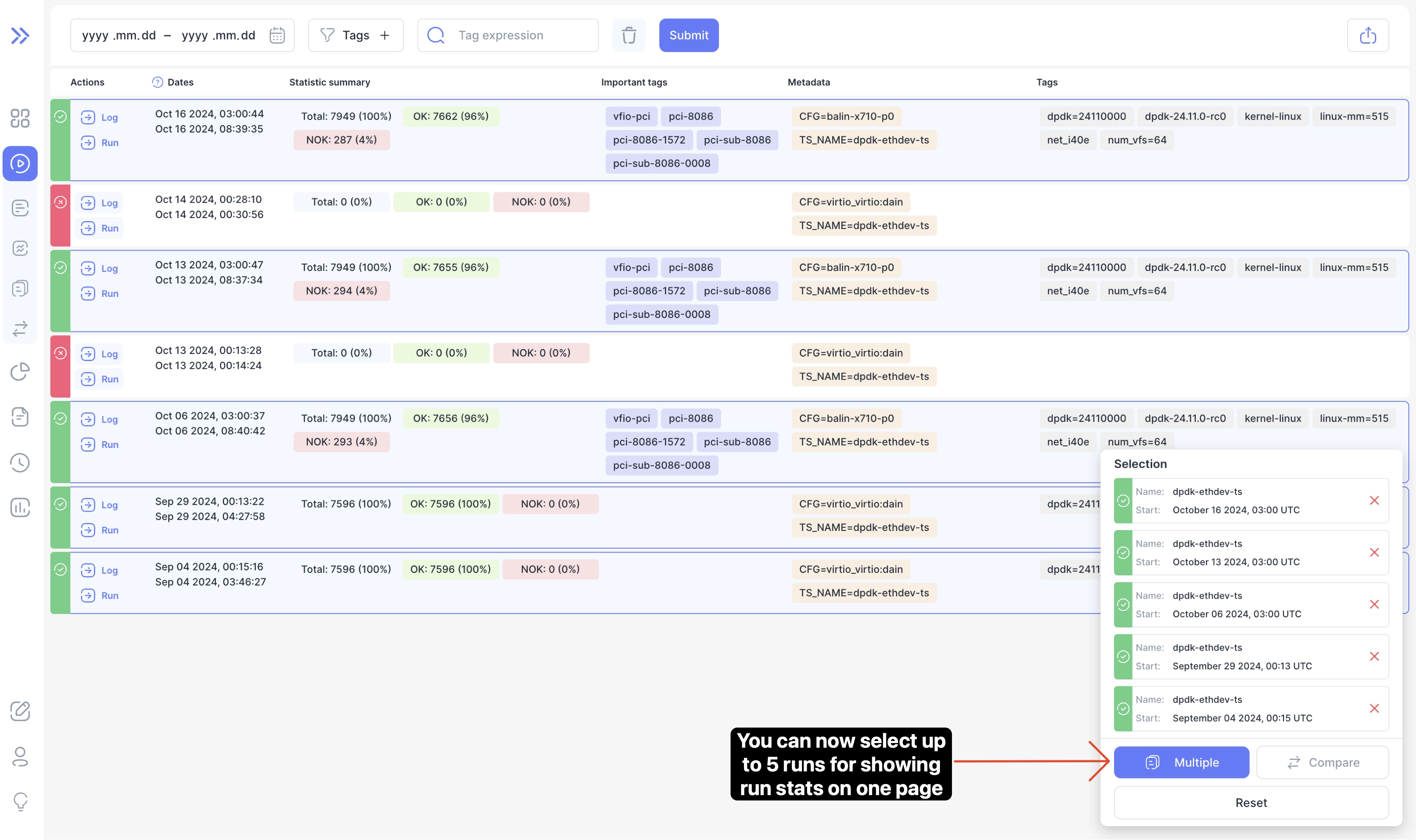This screenshot has width=1416, height=840.
Task: Open the dashboard grid icon in sidebar
Action: point(20,118)
